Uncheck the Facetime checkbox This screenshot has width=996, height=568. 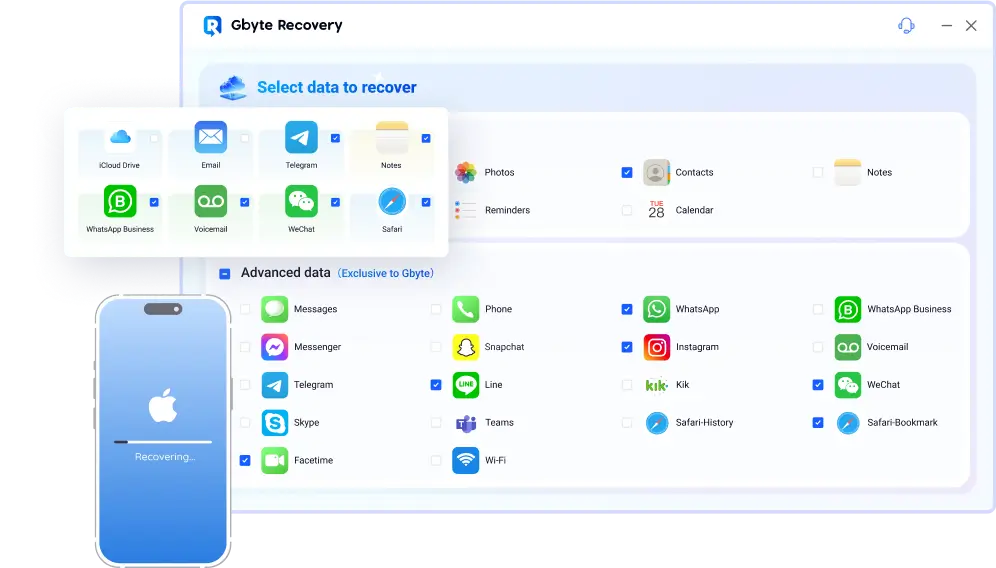(245, 460)
